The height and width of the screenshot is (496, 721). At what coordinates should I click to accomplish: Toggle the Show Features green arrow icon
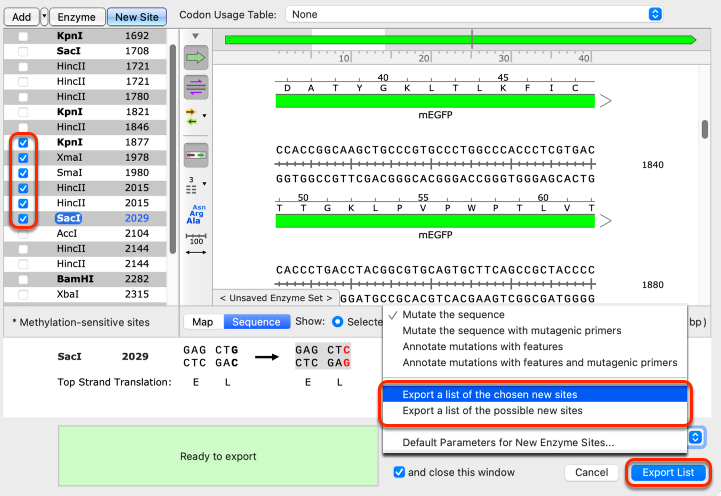pos(196,58)
